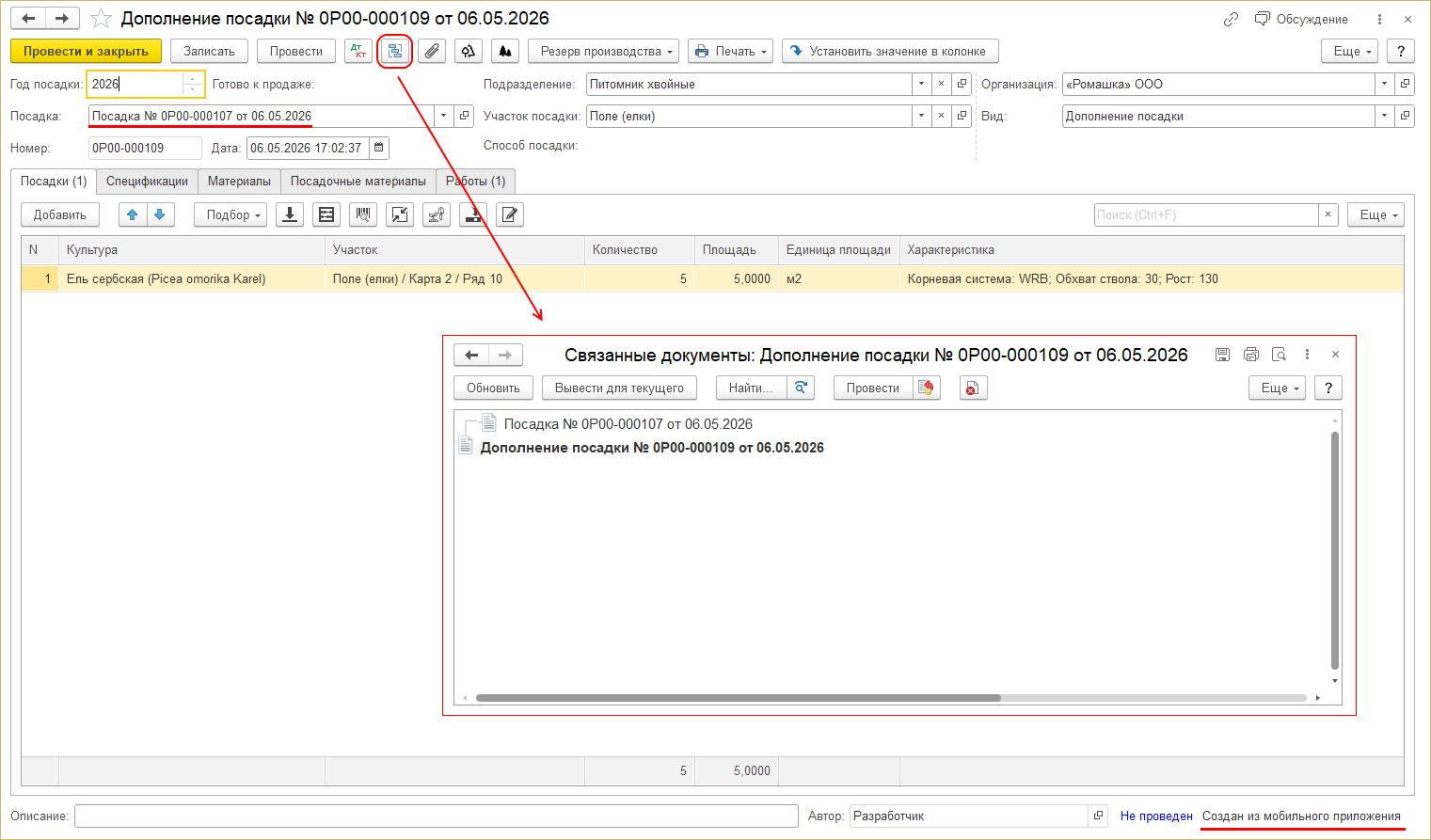Open the related documents structure icon
1431x840 pixels.
(x=395, y=51)
